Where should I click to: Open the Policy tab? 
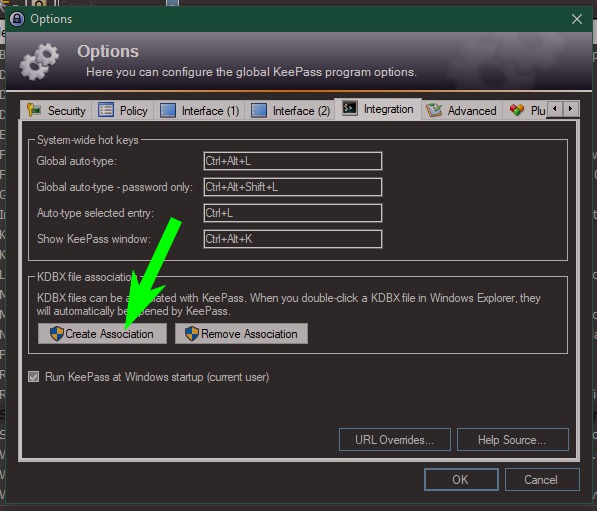pyautogui.click(x=123, y=110)
